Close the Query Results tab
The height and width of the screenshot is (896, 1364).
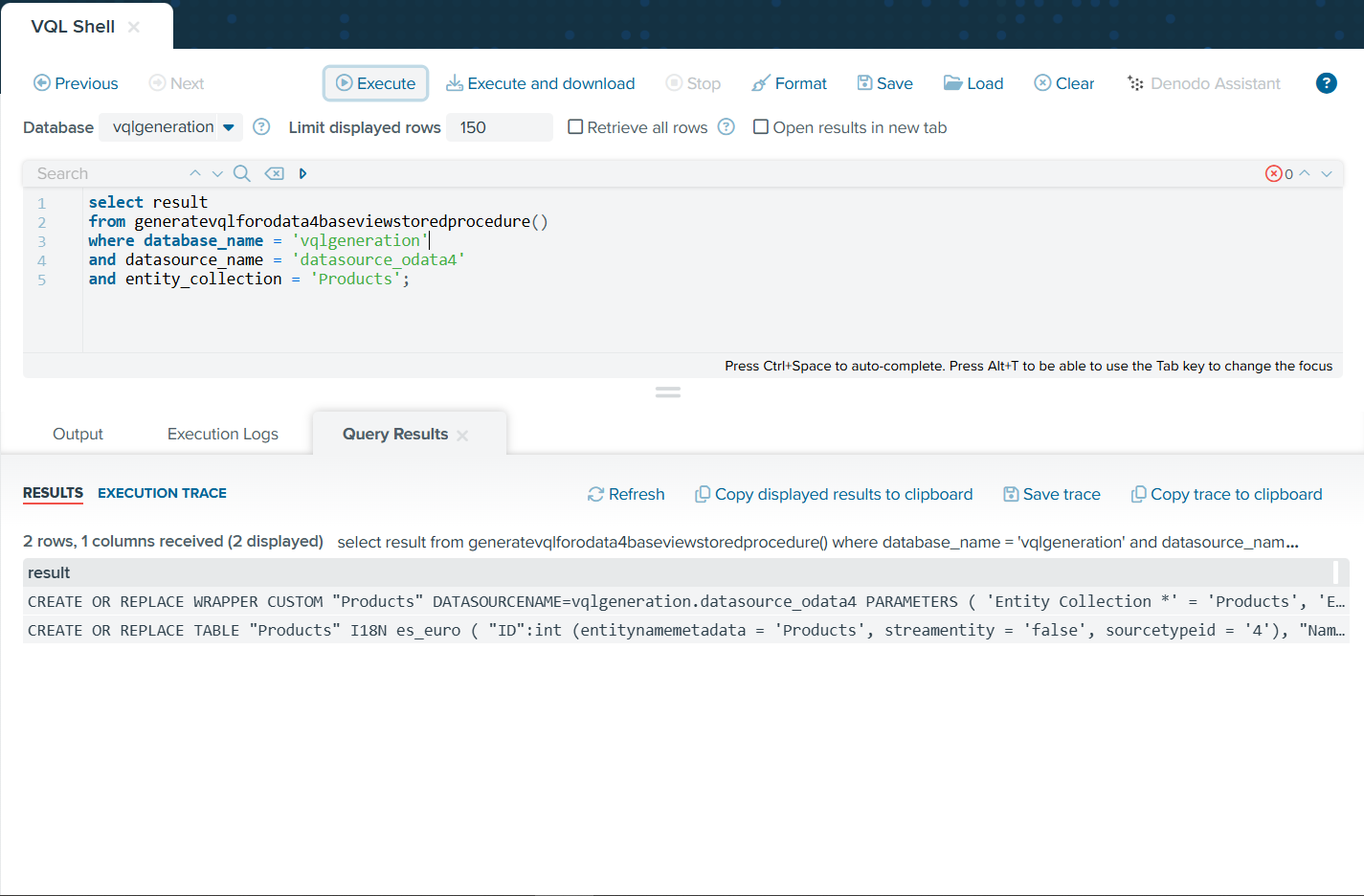tap(463, 435)
